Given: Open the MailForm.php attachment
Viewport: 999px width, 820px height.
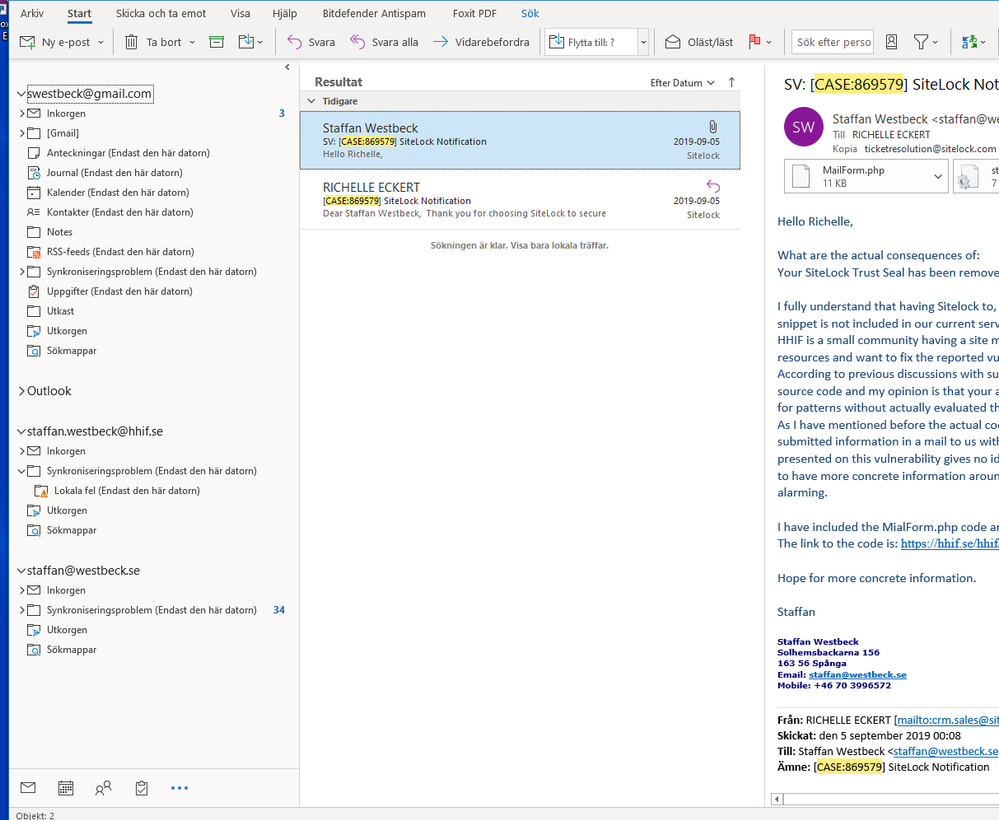Looking at the screenshot, I should pos(855,176).
